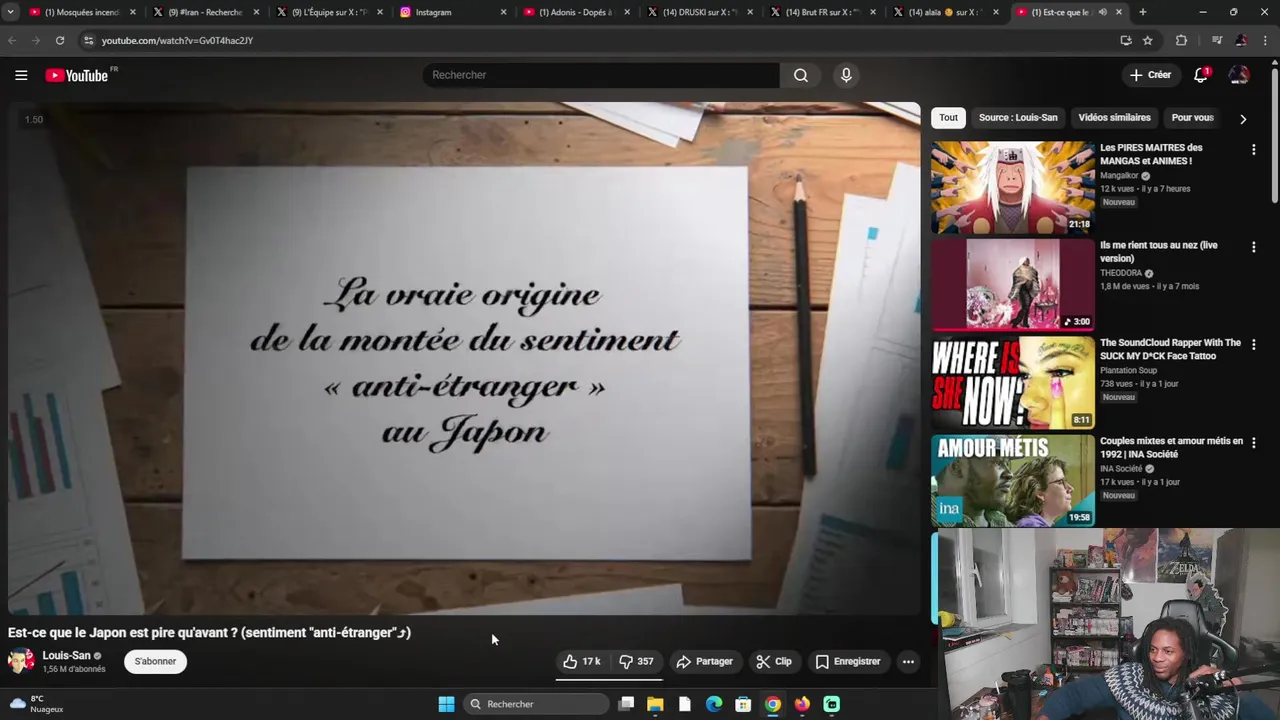Subscribe with the S'abonner button

tap(155, 661)
